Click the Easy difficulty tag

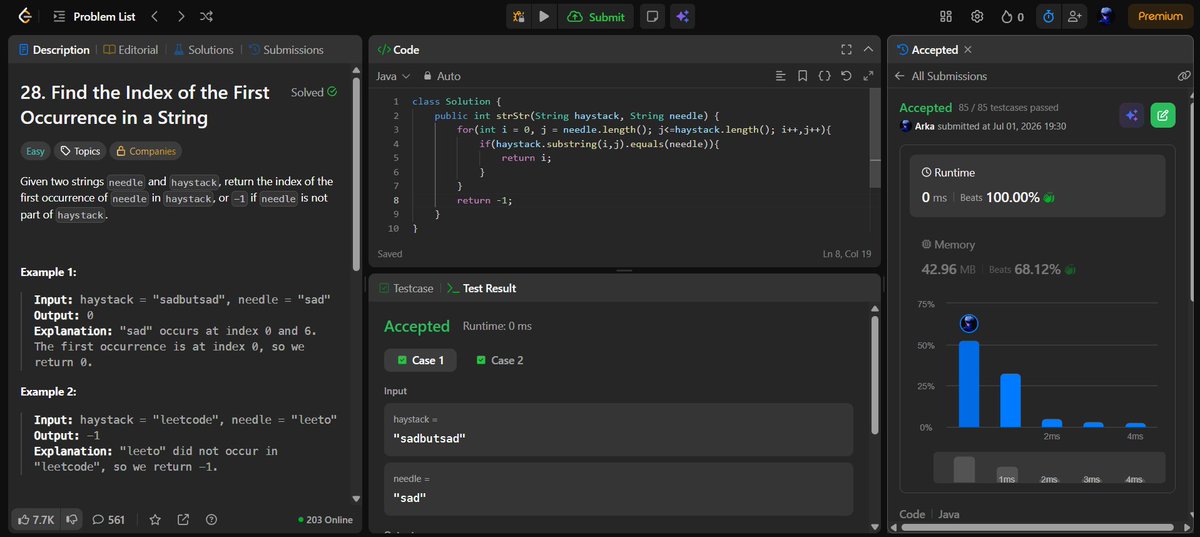(35, 151)
